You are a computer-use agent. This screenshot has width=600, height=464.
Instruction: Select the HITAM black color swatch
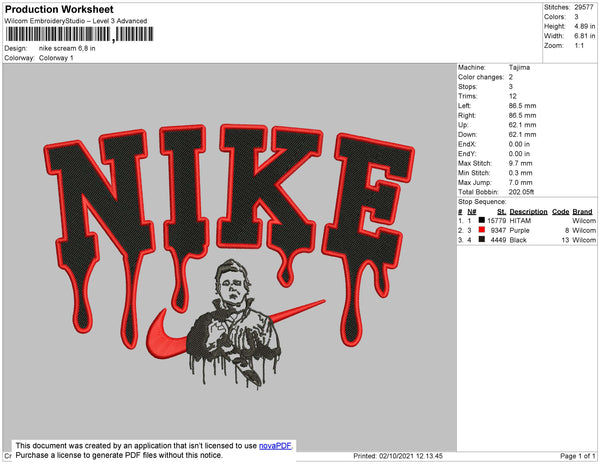[x=481, y=220]
